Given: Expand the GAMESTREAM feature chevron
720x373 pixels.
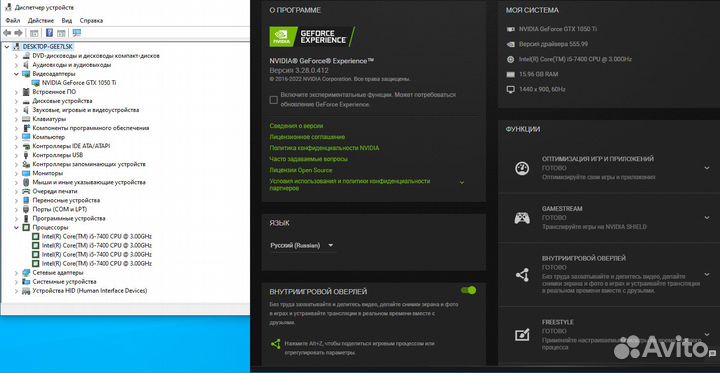Looking at the screenshot, I should click(707, 218).
